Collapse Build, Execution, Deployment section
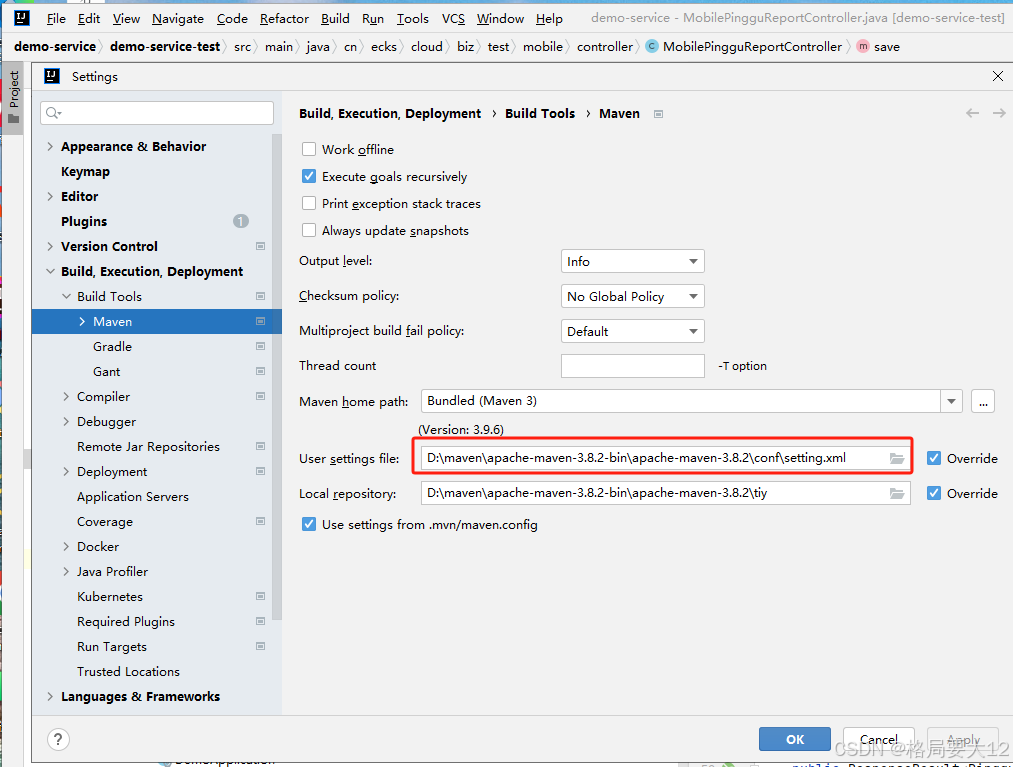Viewport: 1013px width, 767px height. coord(50,271)
